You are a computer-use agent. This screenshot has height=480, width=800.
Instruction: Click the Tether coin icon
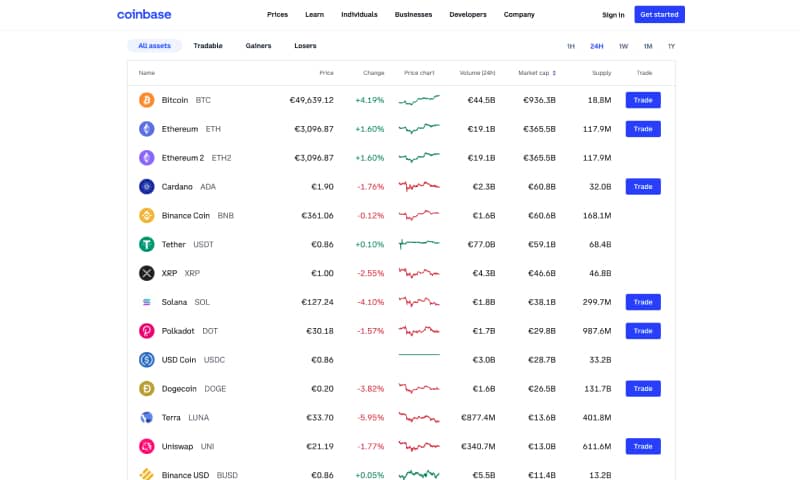(x=146, y=244)
